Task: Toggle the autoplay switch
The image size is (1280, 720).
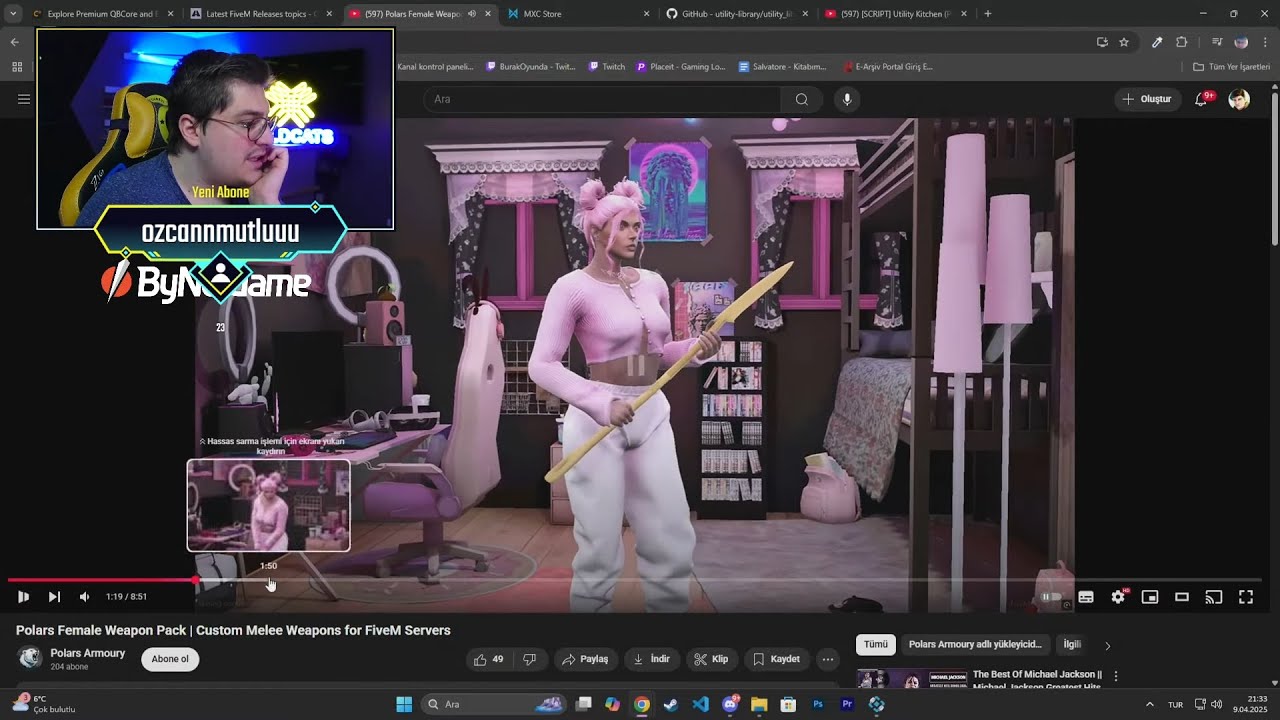Action: (1051, 597)
